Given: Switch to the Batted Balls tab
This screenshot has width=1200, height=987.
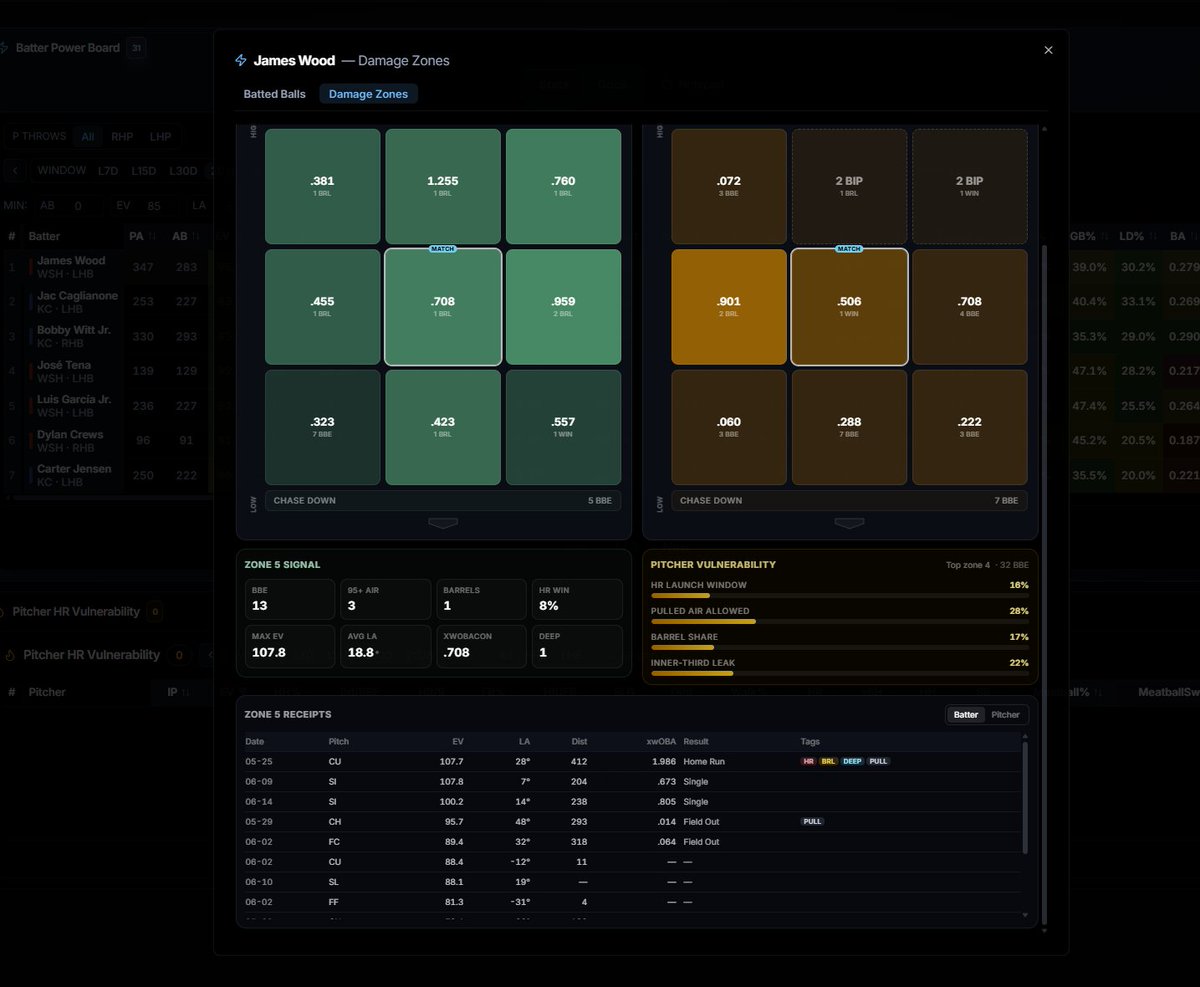Looking at the screenshot, I should [274, 94].
